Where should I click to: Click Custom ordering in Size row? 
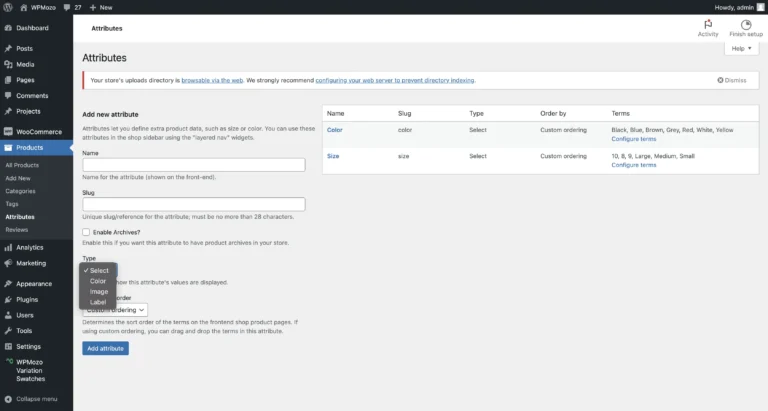[563, 156]
